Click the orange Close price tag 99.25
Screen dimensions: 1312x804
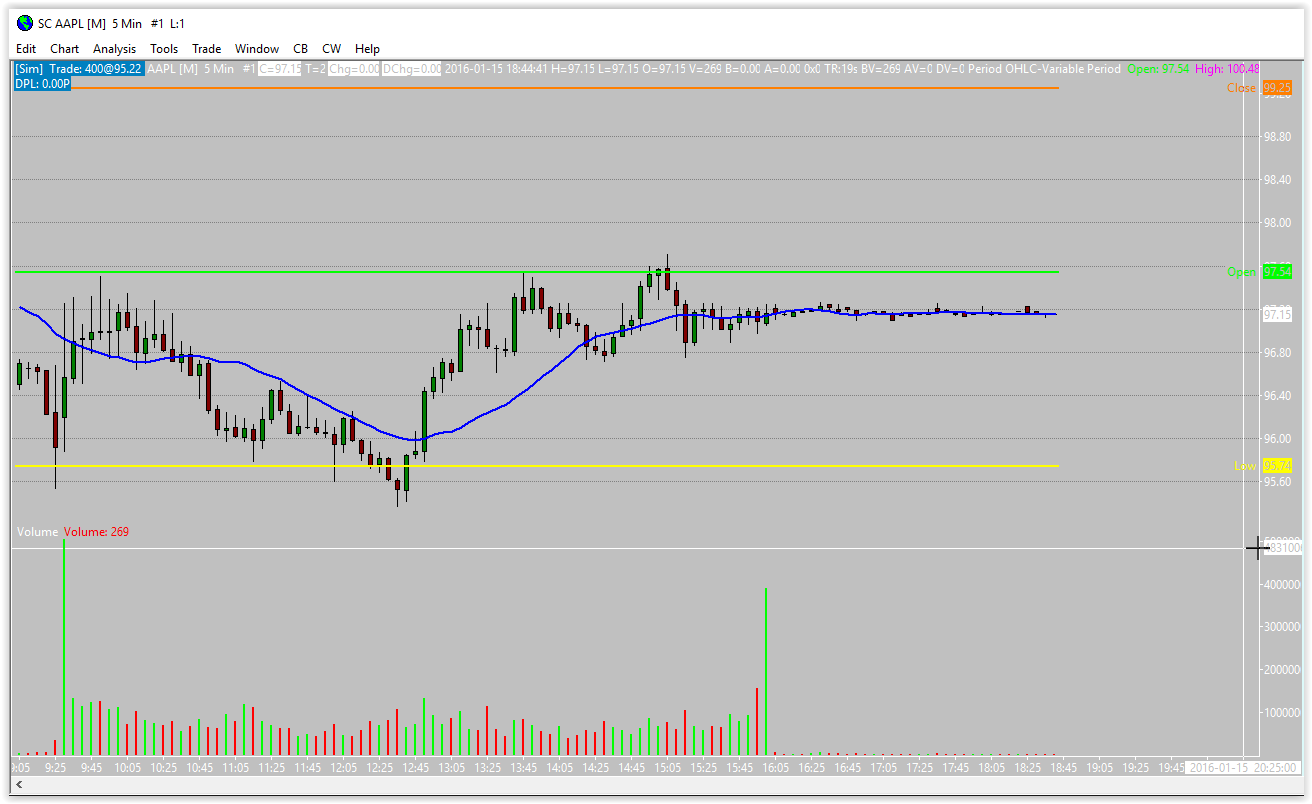[x=1277, y=88]
